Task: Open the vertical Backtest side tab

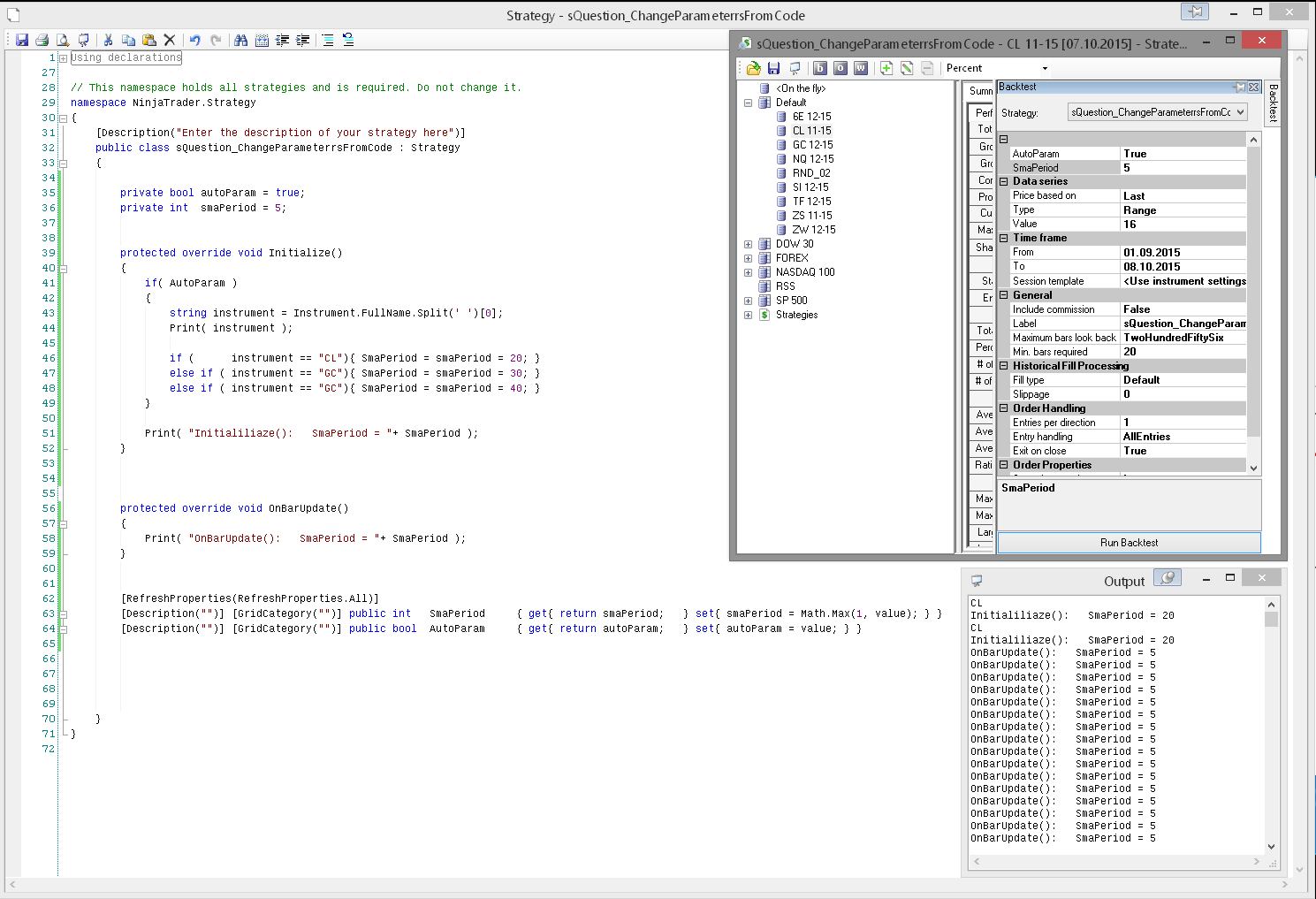Action: point(1273,103)
